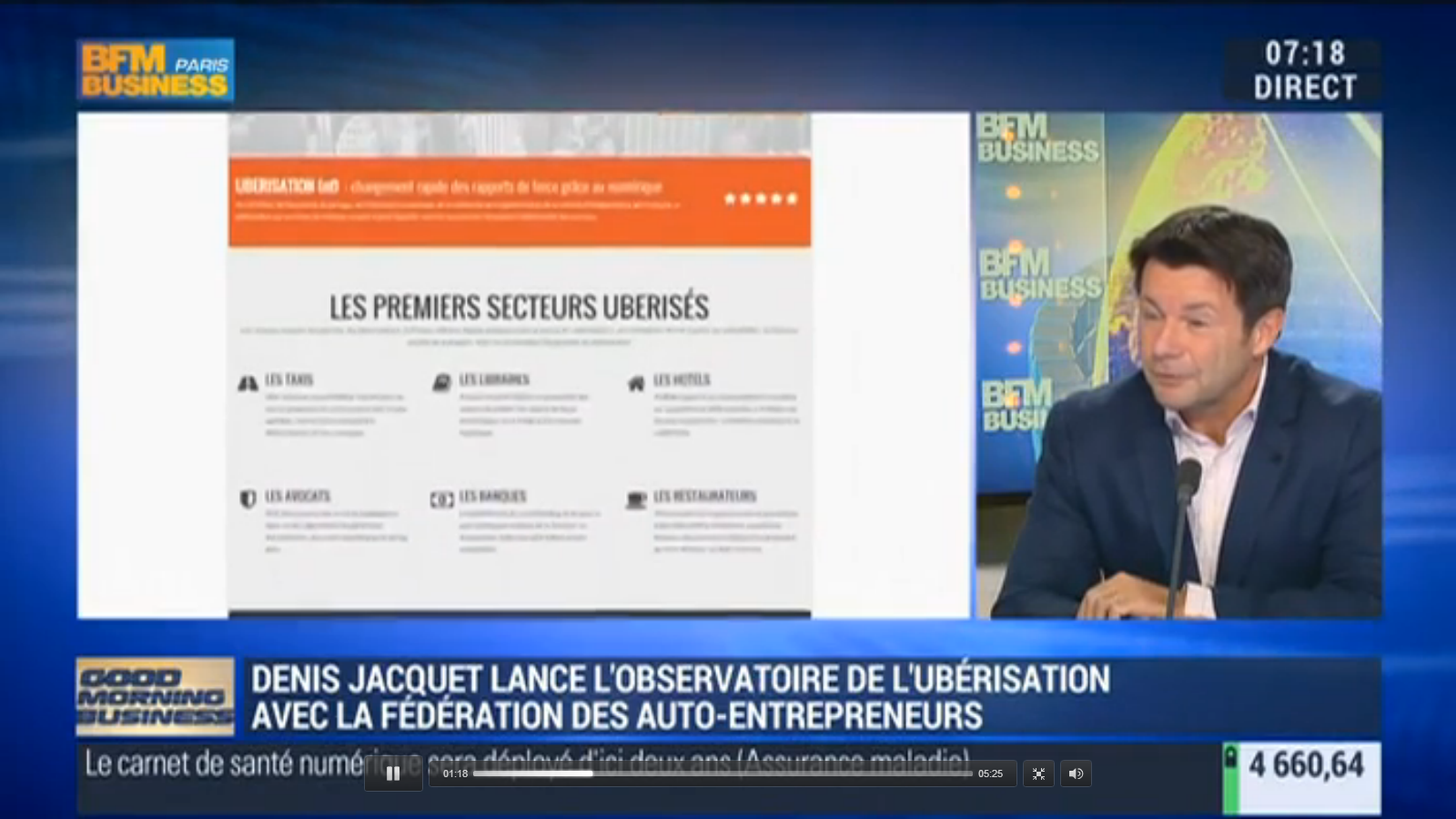This screenshot has width=1456, height=819.
Task: Click the taxi icon beside Les Taxis
Action: (248, 383)
